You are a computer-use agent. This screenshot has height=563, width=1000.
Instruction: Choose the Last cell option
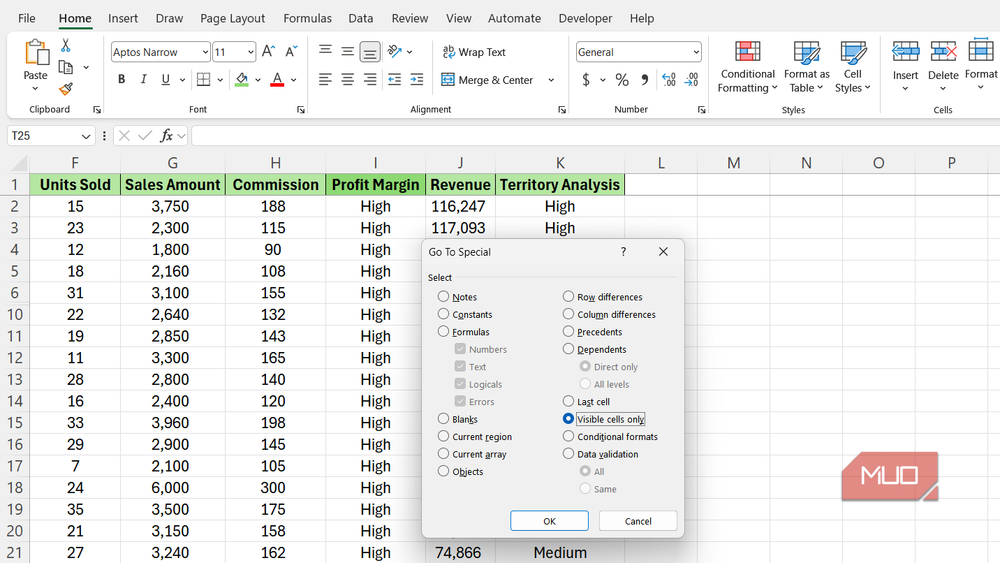pos(568,401)
